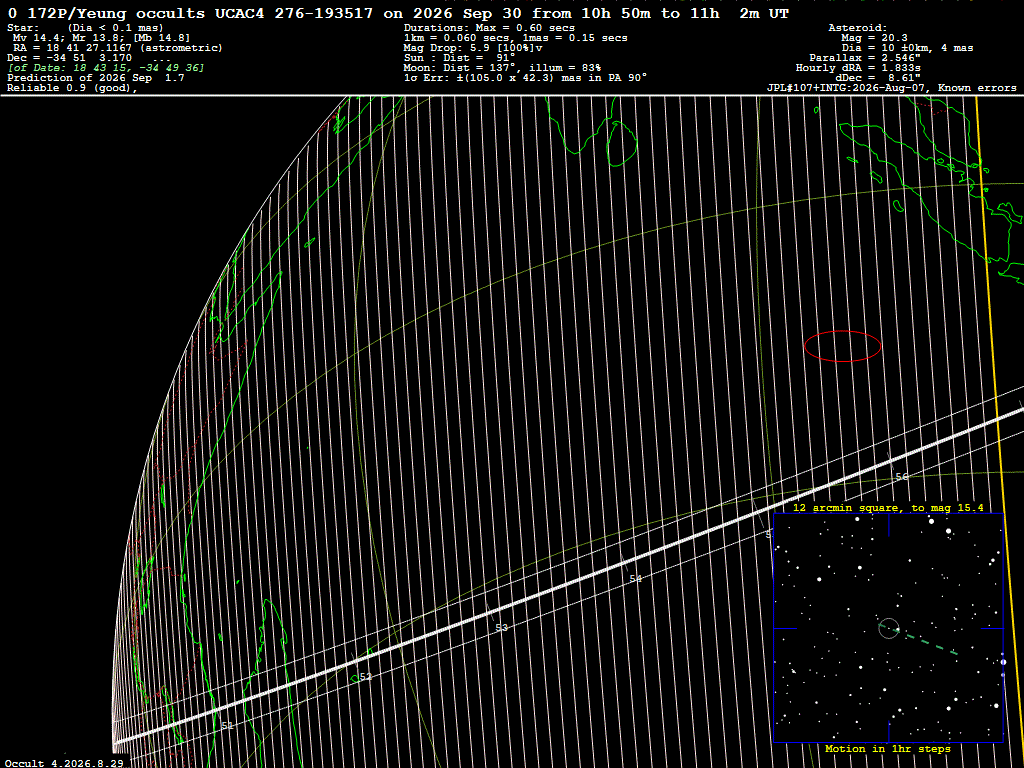1024x768 pixels.
Task: Select time marker 56 on the path
Action: [x=902, y=477]
